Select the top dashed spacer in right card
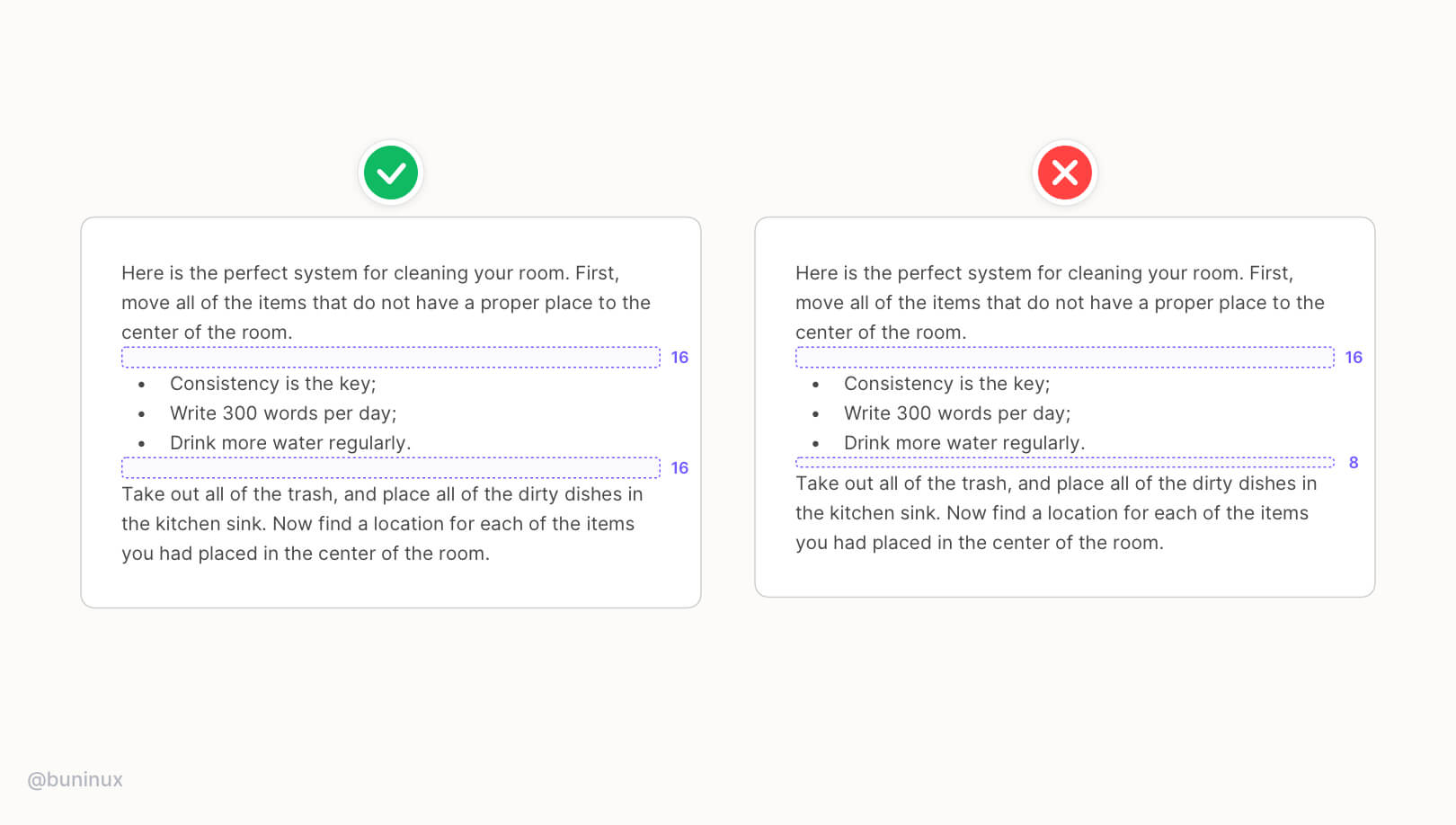 pyautogui.click(x=1065, y=358)
